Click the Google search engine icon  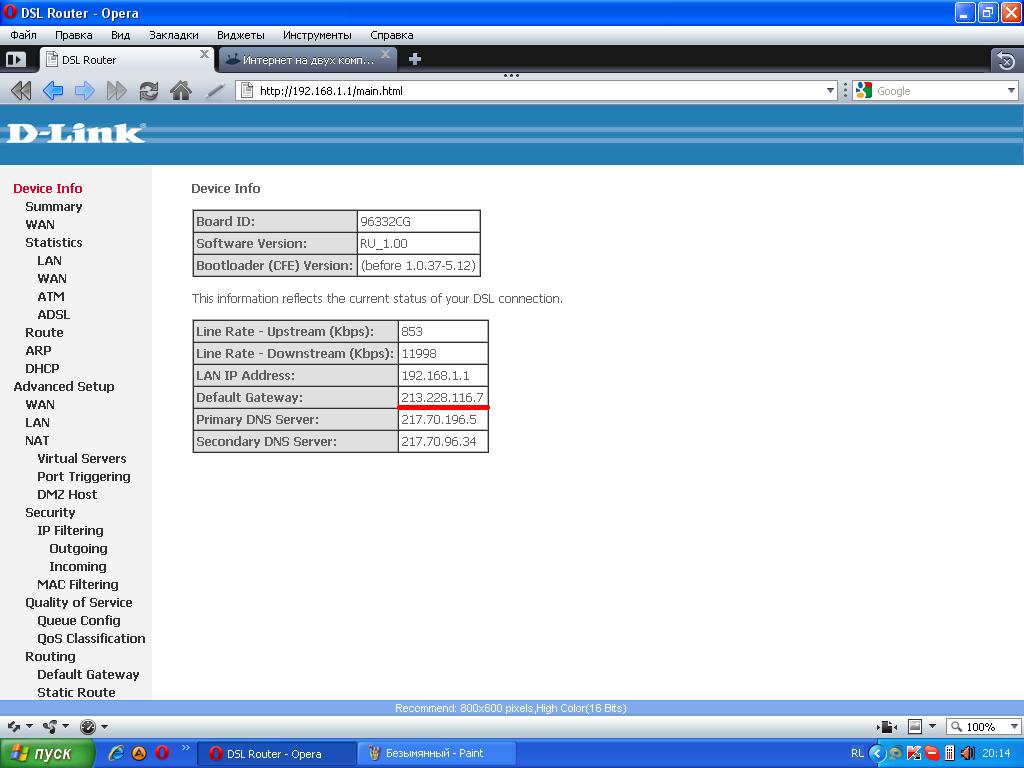[864, 91]
